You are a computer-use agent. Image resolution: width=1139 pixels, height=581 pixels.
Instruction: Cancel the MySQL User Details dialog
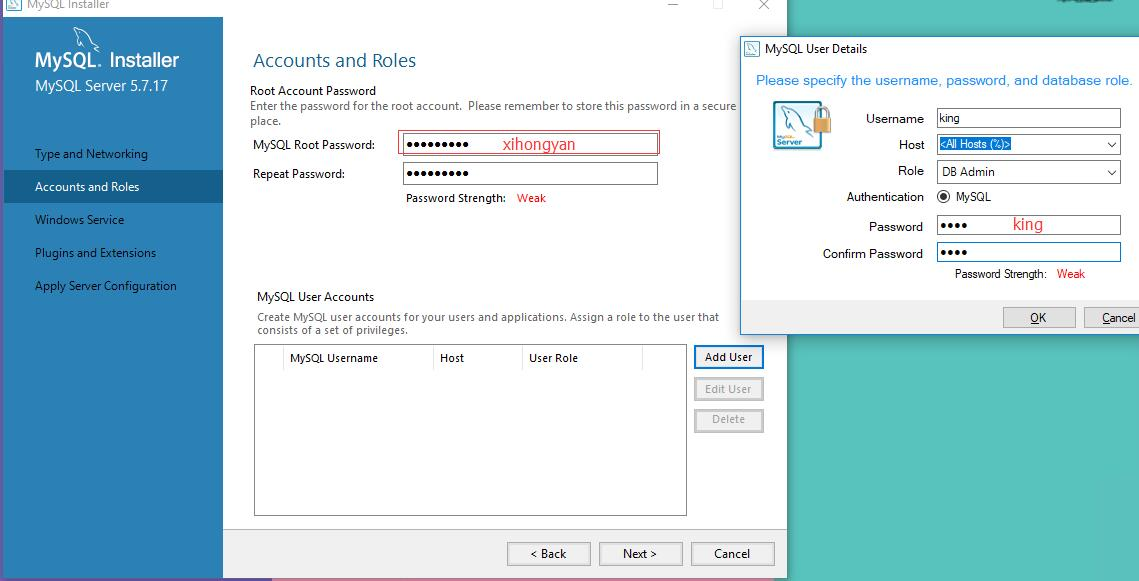click(x=1114, y=317)
